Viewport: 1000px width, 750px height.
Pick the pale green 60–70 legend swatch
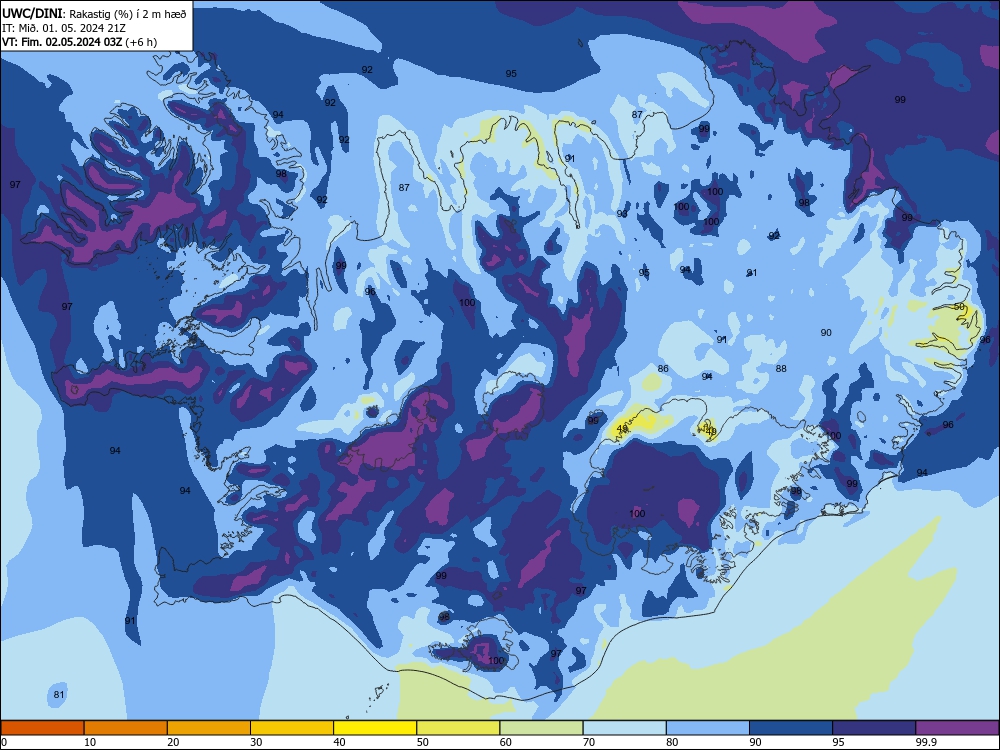coord(541,728)
